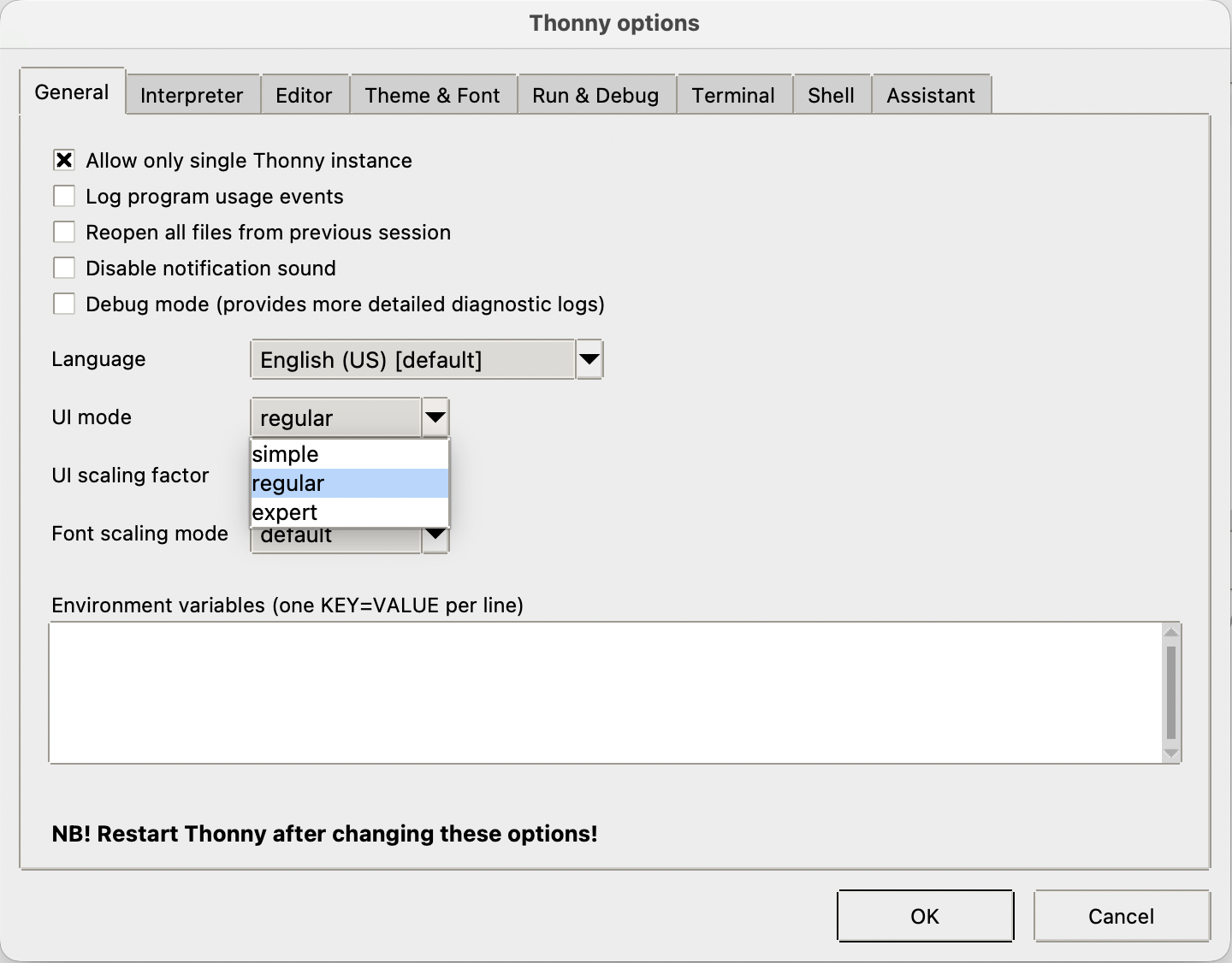Enable Log program usage events checkbox
Image resolution: width=1232 pixels, height=963 pixels.
tap(64, 197)
